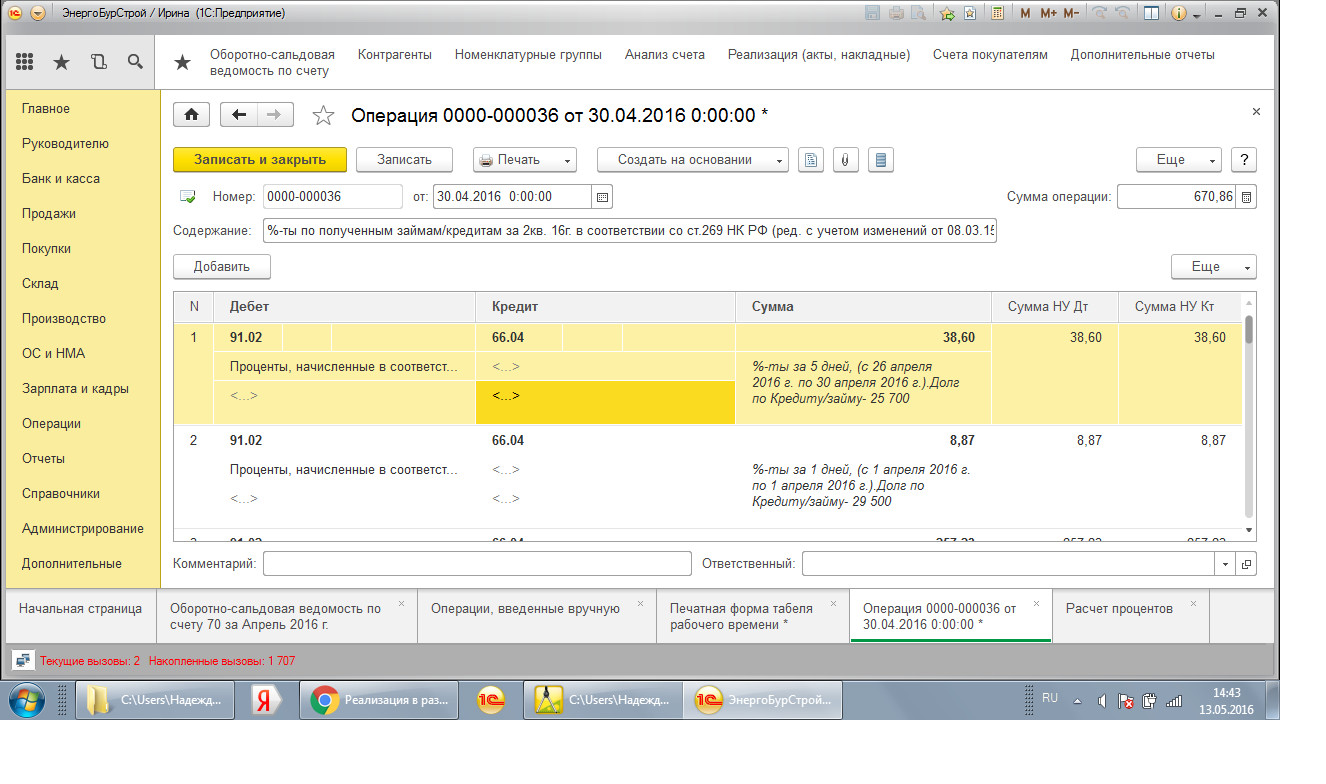Open the Зарплата и кадры section
Image resolution: width=1326 pixels, height=784 pixels.
pos(75,388)
